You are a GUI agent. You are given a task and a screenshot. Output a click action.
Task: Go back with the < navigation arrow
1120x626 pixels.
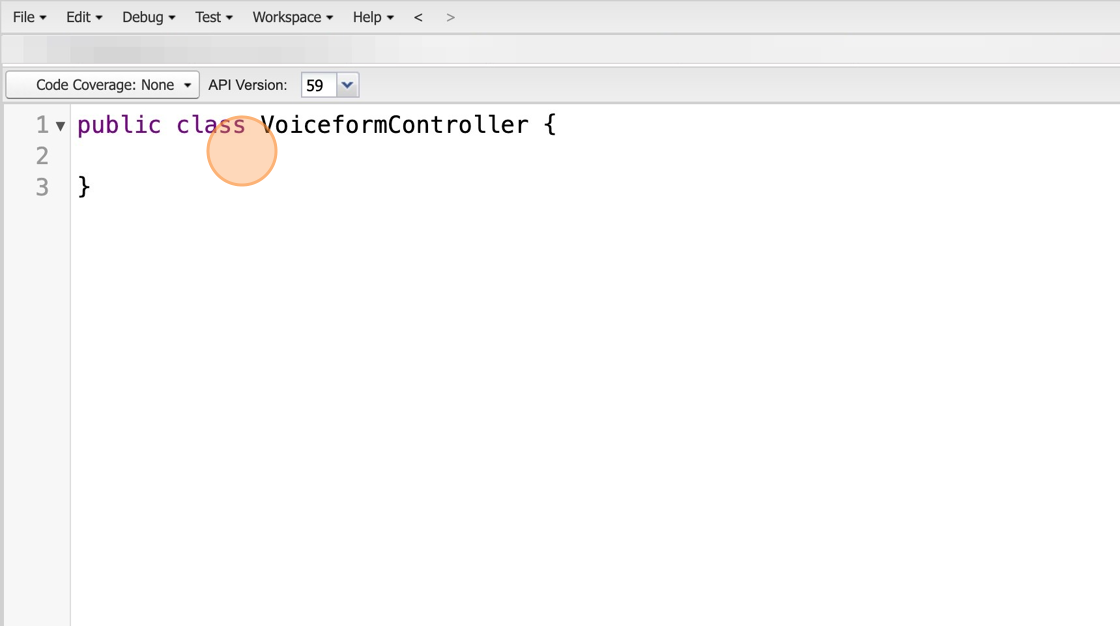coord(419,17)
